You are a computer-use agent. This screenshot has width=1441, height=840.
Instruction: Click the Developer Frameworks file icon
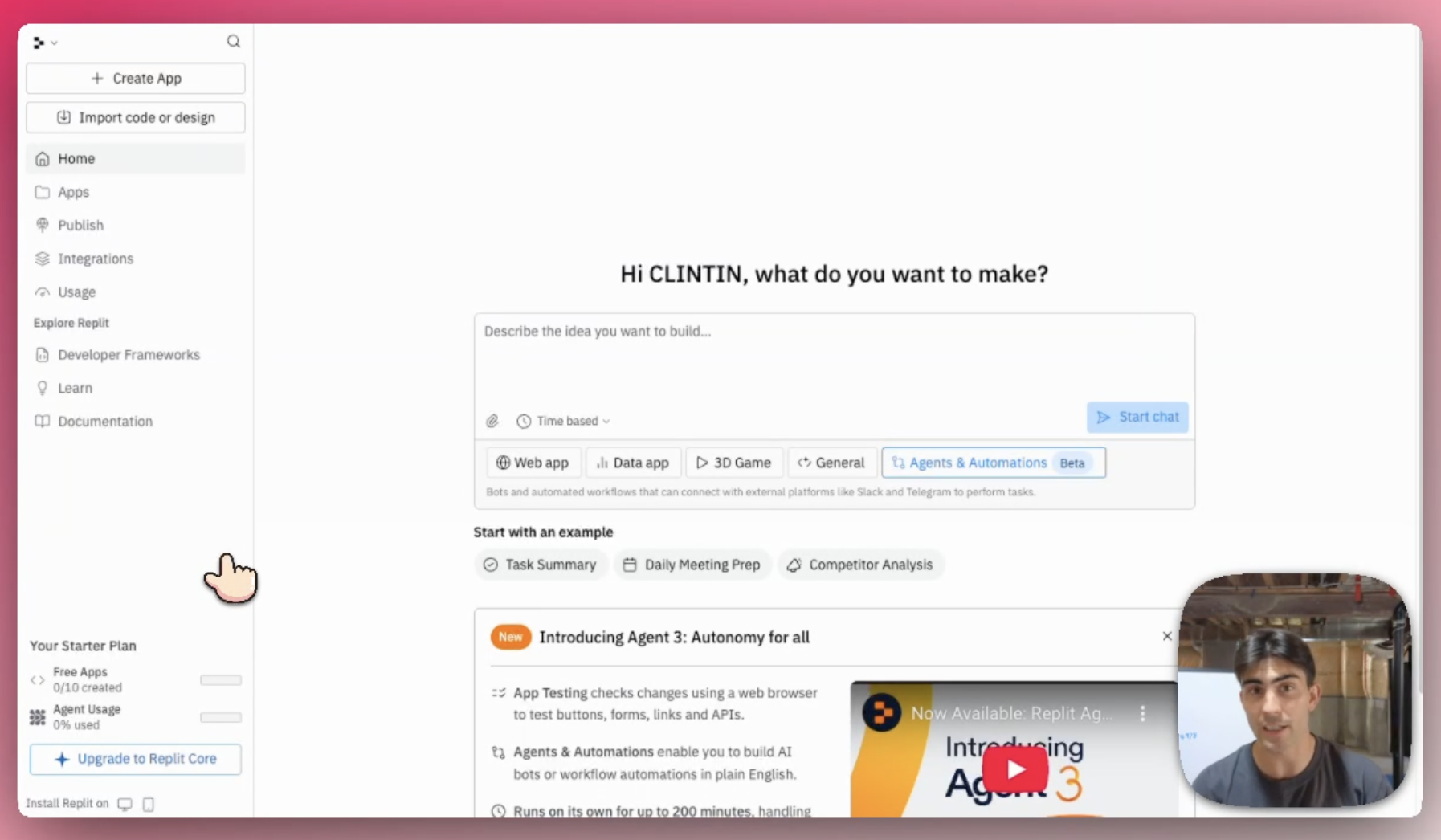click(x=43, y=355)
